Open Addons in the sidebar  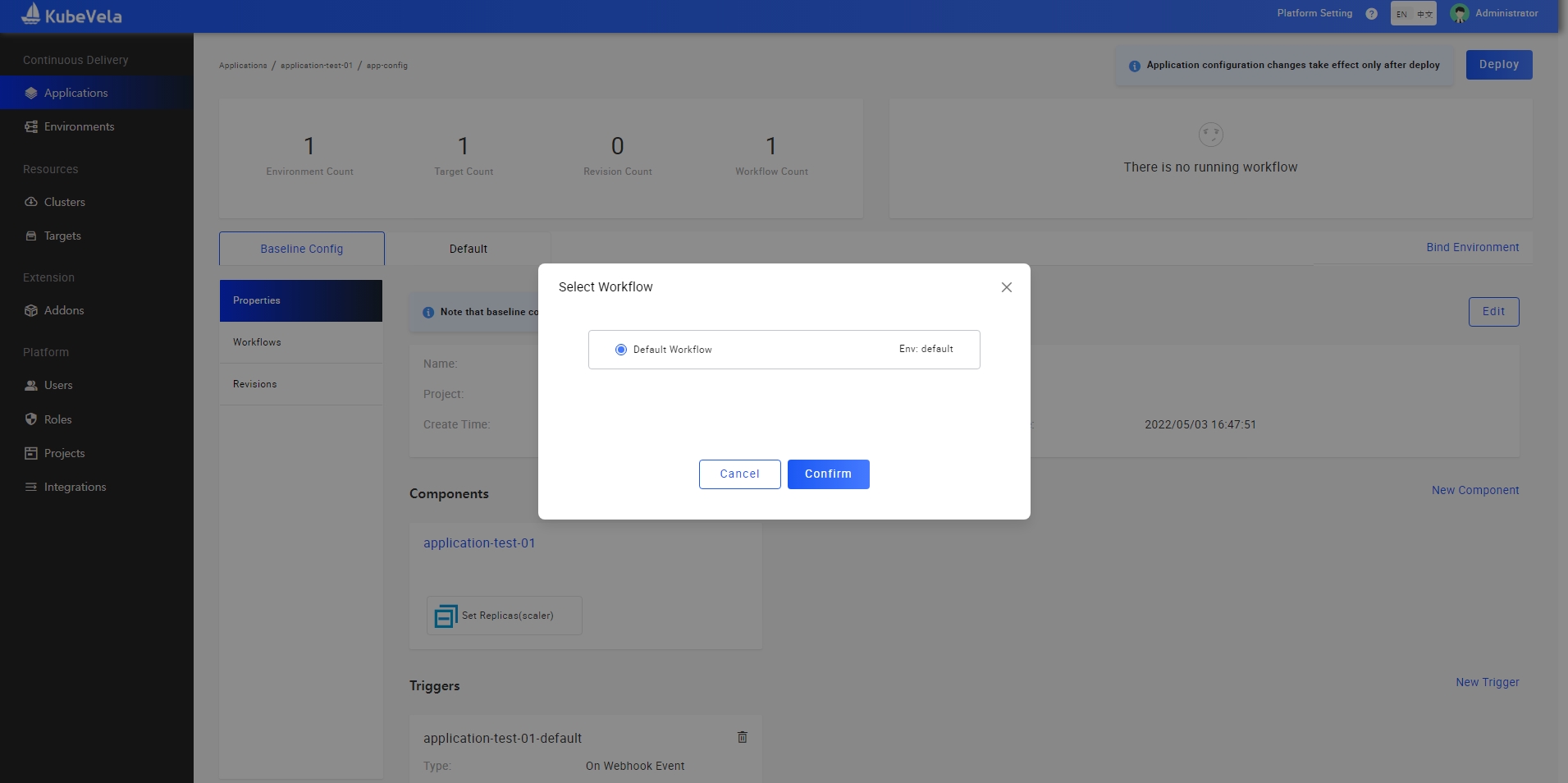(64, 310)
